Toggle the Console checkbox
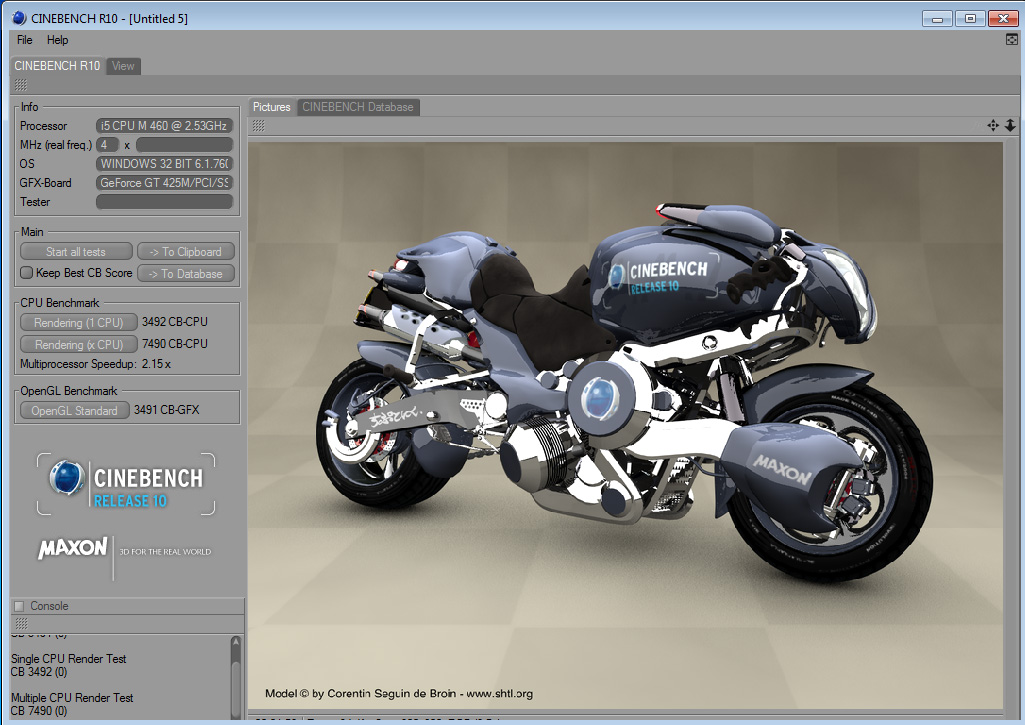 coord(19,606)
